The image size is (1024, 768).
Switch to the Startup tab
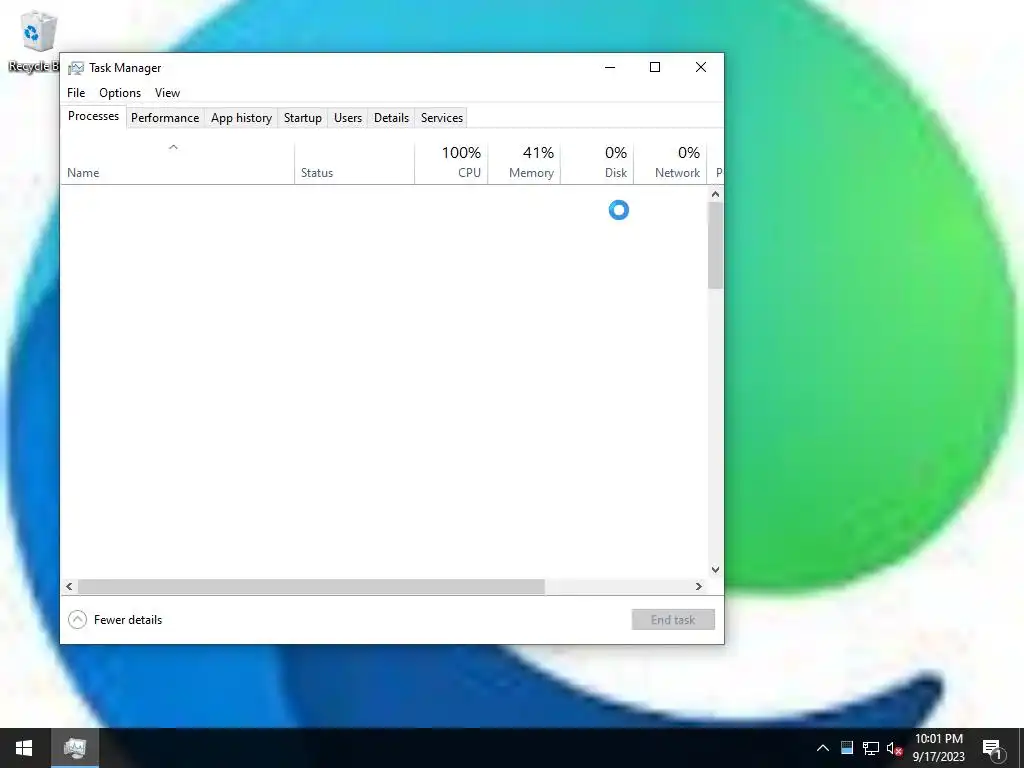tap(302, 118)
